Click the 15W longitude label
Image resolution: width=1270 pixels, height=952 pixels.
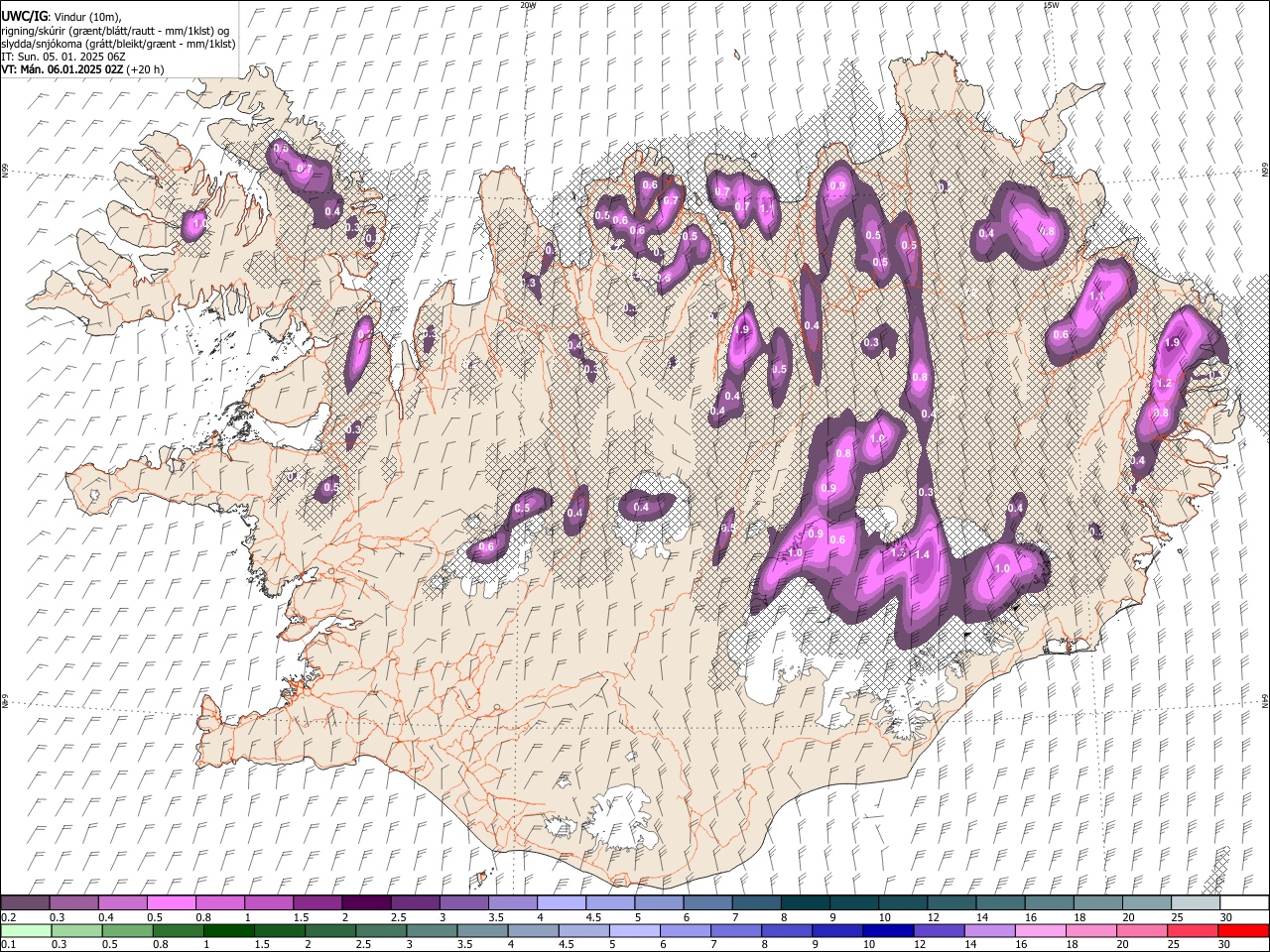[x=1050, y=5]
